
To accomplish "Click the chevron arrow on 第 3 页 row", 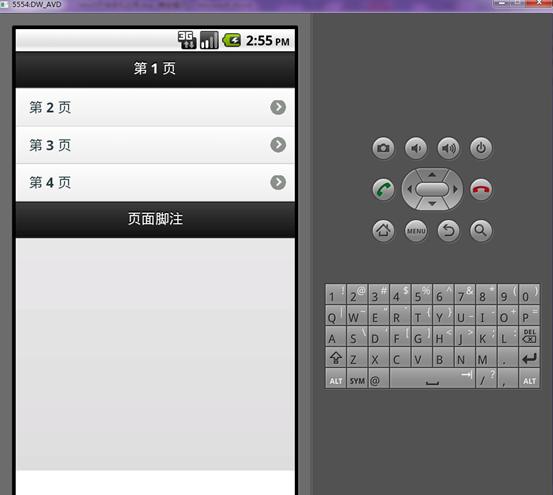I will tap(278, 145).
